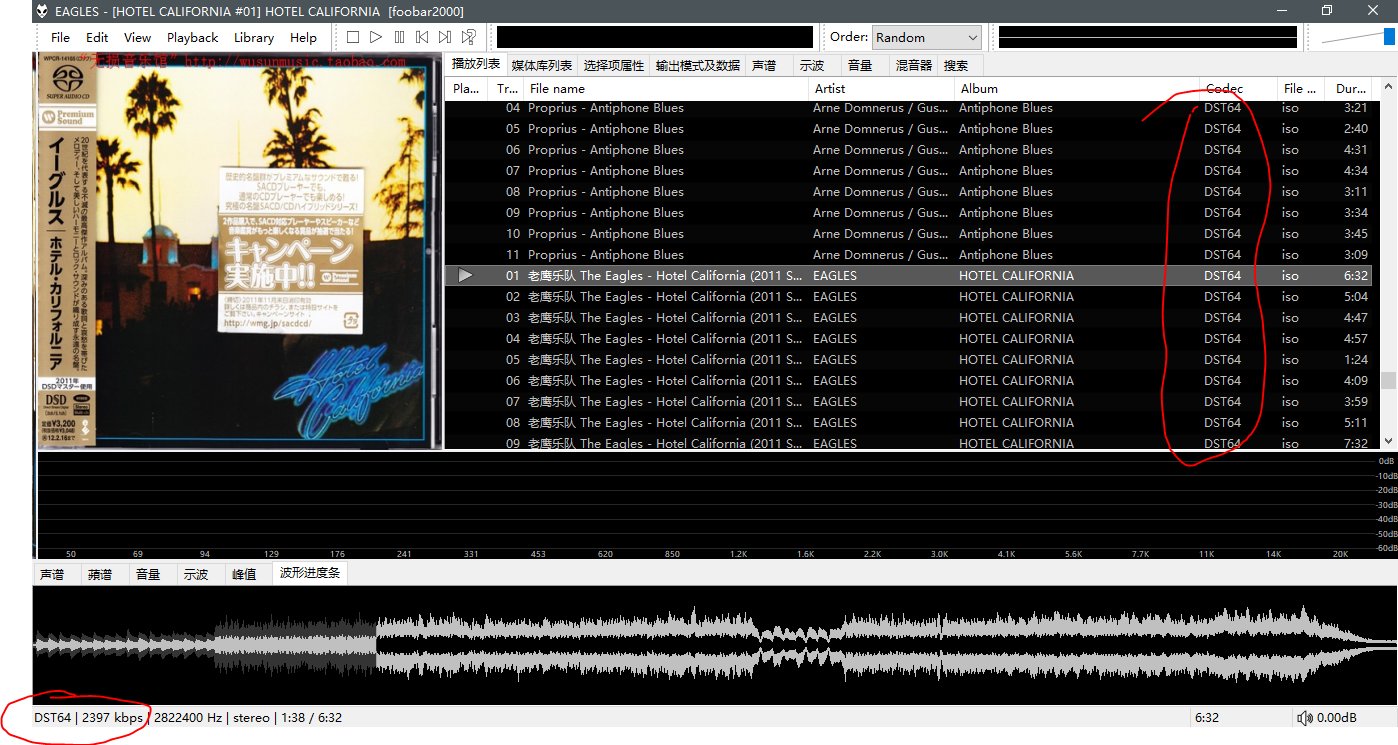This screenshot has width=1398, height=745.
Task: Open the playback Order dropdown
Action: 926,37
